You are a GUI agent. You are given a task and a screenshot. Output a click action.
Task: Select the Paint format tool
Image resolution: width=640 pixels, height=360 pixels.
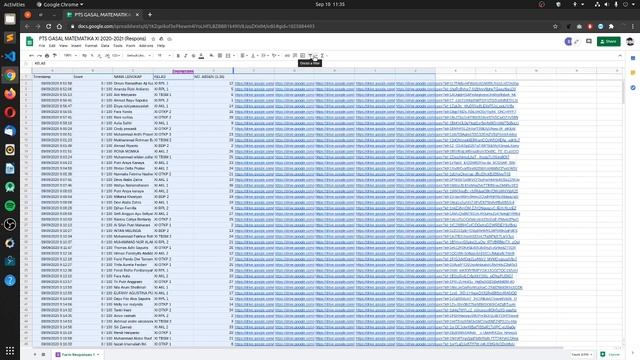(55, 56)
